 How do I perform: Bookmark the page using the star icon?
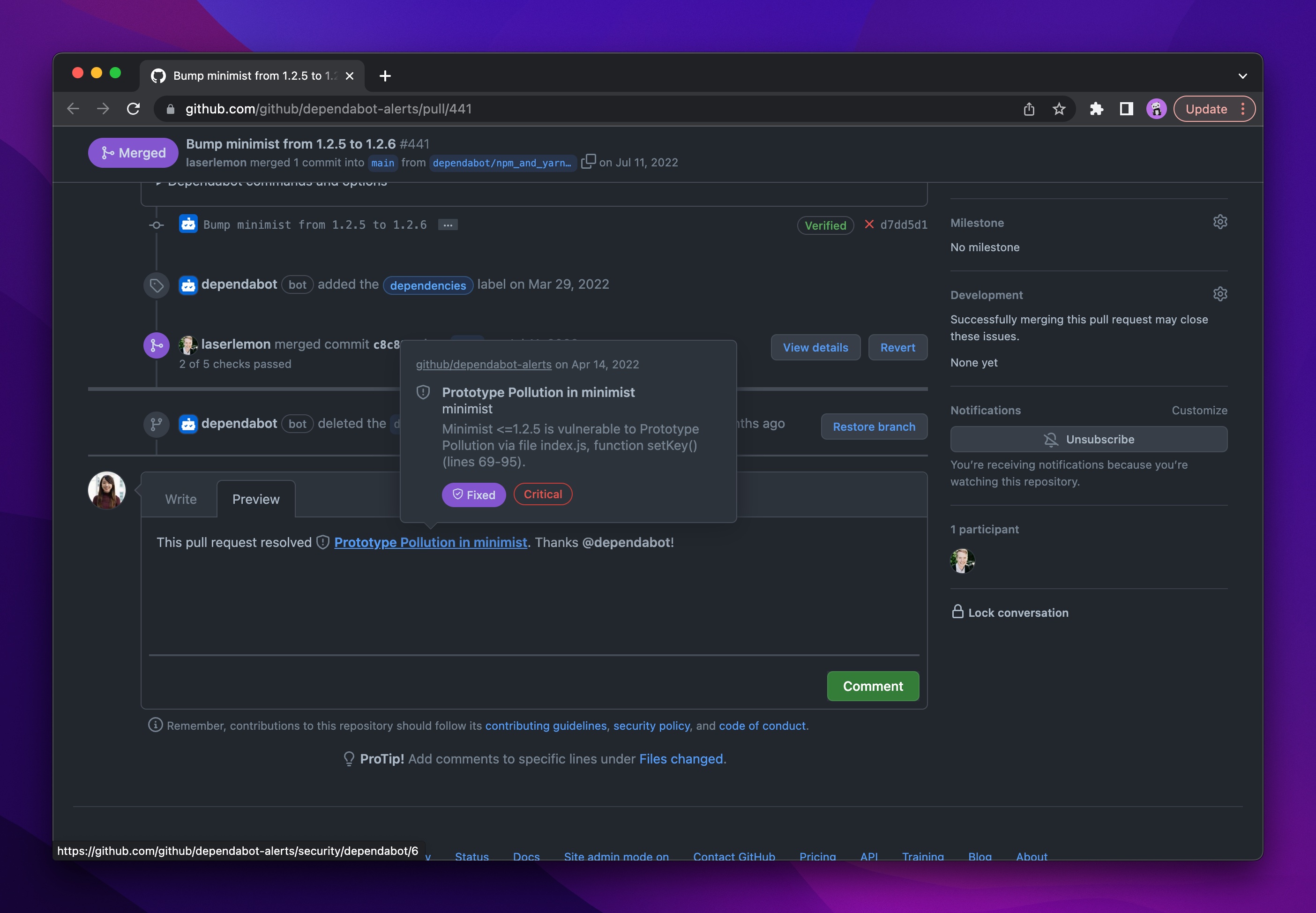1059,108
